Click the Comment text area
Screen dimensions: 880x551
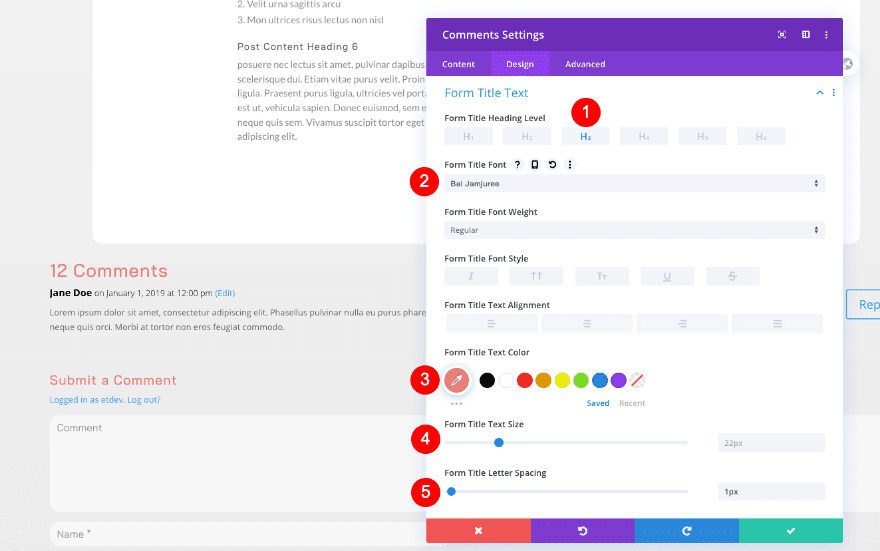(238, 463)
